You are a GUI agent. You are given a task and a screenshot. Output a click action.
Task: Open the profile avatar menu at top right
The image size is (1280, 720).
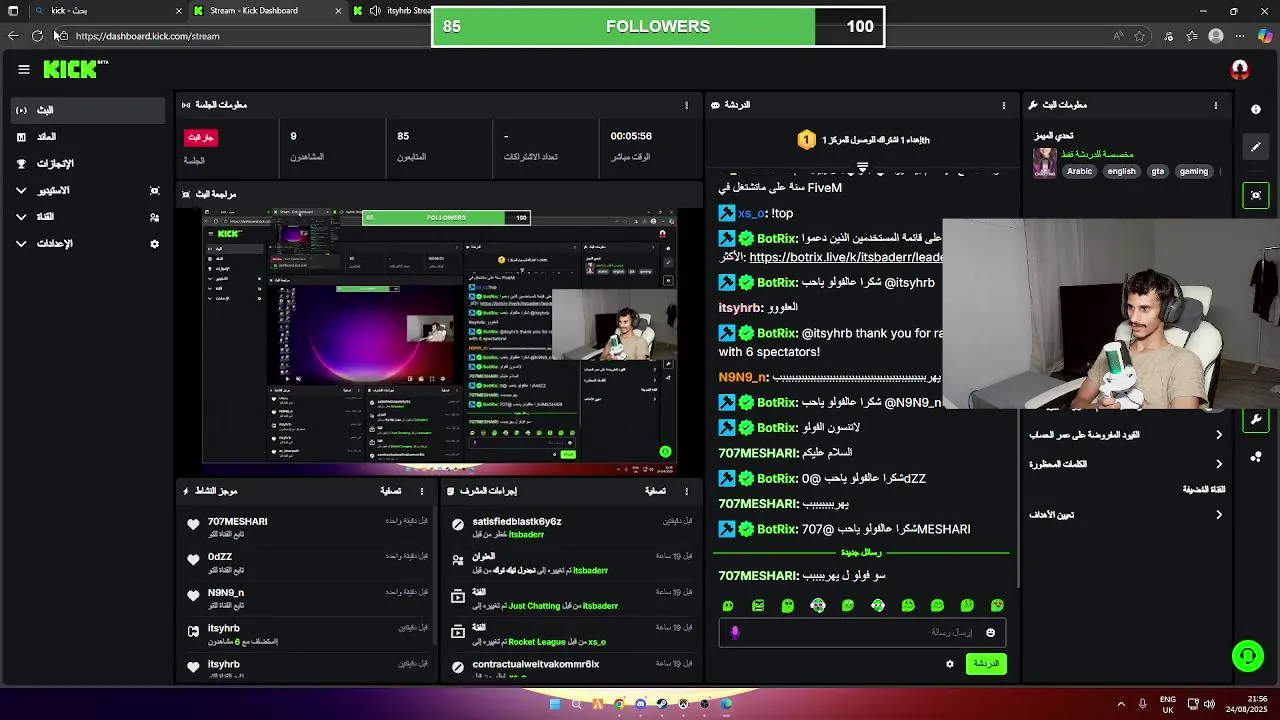(x=1240, y=69)
